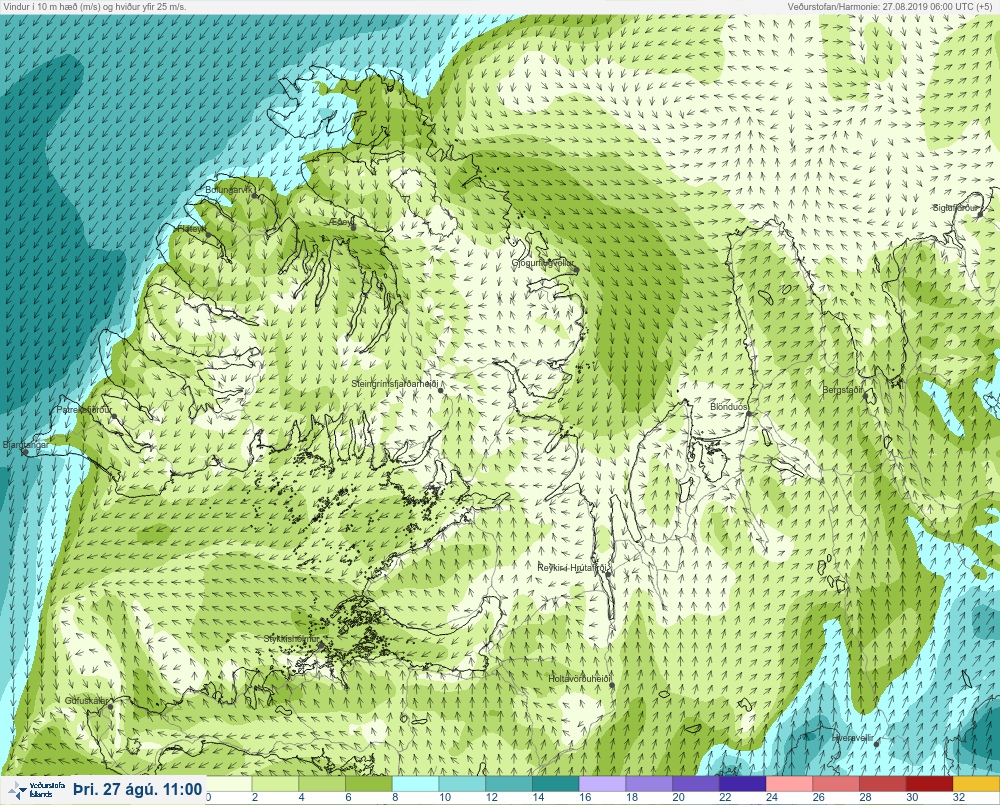
Task: Click the legend value 32
Action: click(x=959, y=797)
